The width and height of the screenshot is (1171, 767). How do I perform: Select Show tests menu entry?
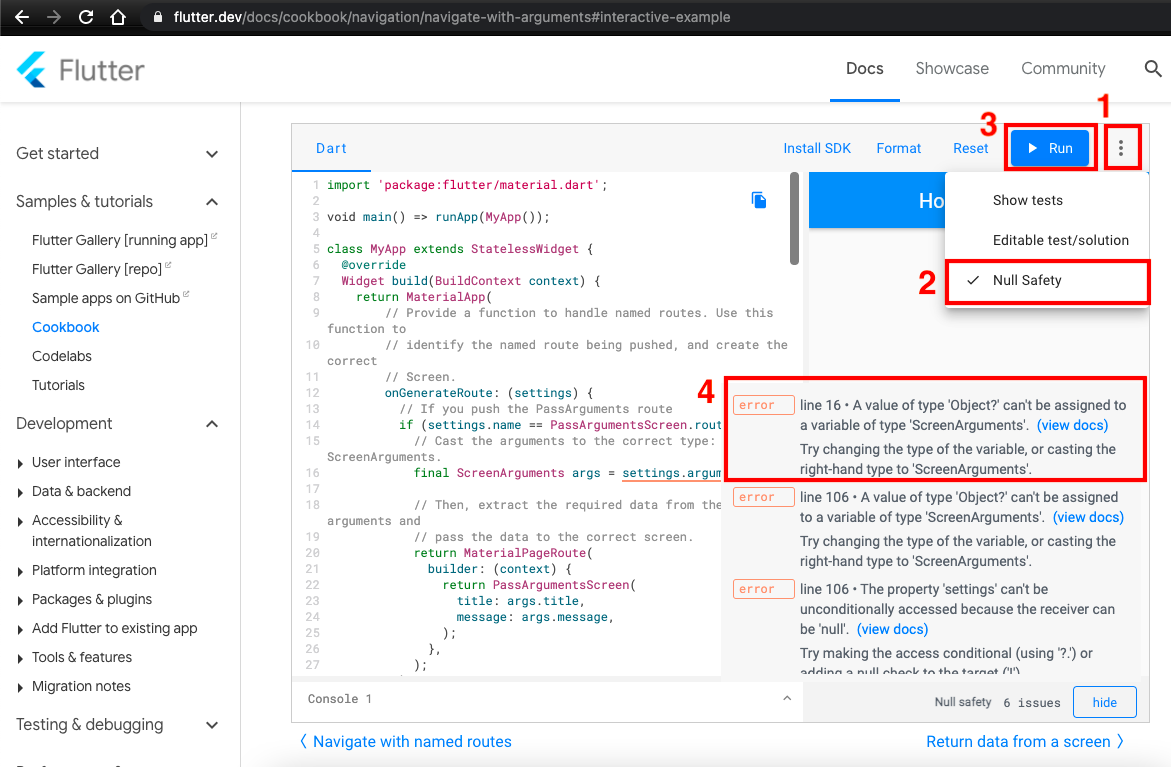point(1028,200)
